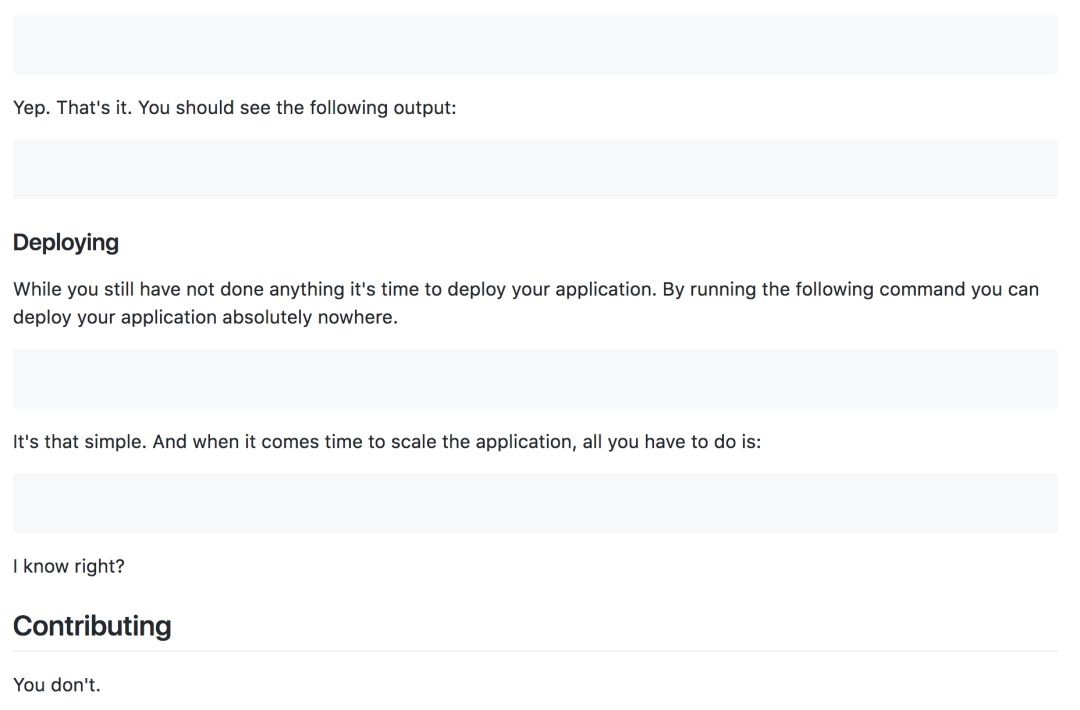
Task: Click the "Yep. That's it." sentence
Action: click(72, 107)
